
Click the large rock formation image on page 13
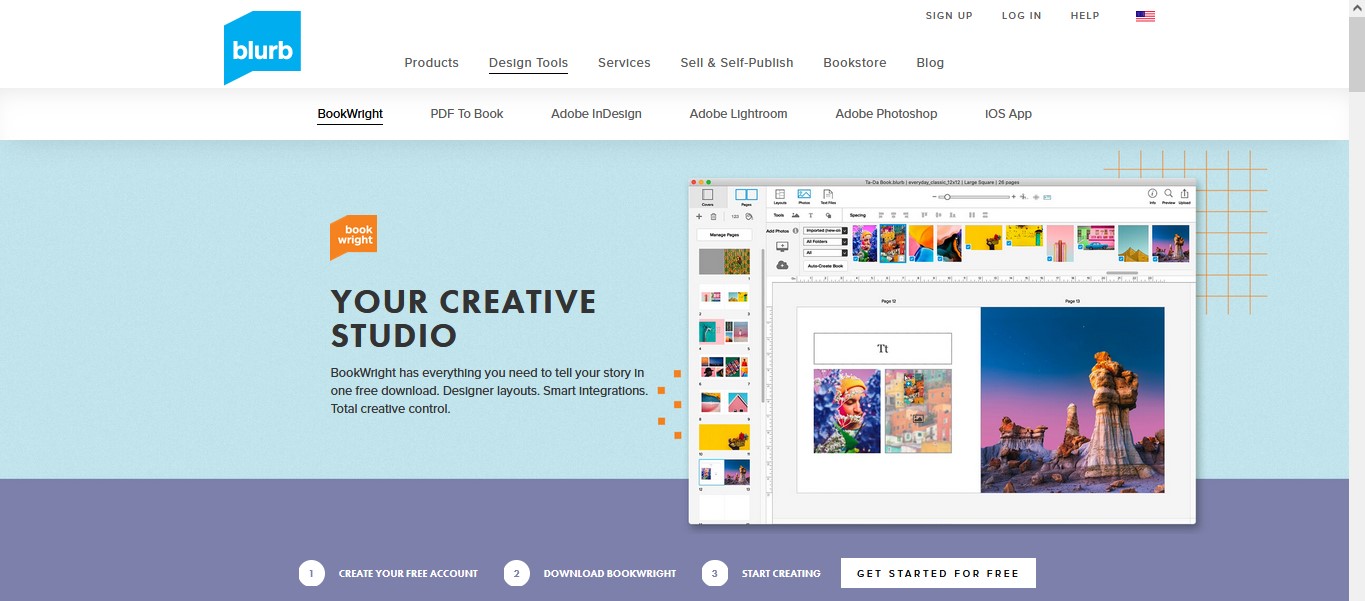click(1072, 400)
